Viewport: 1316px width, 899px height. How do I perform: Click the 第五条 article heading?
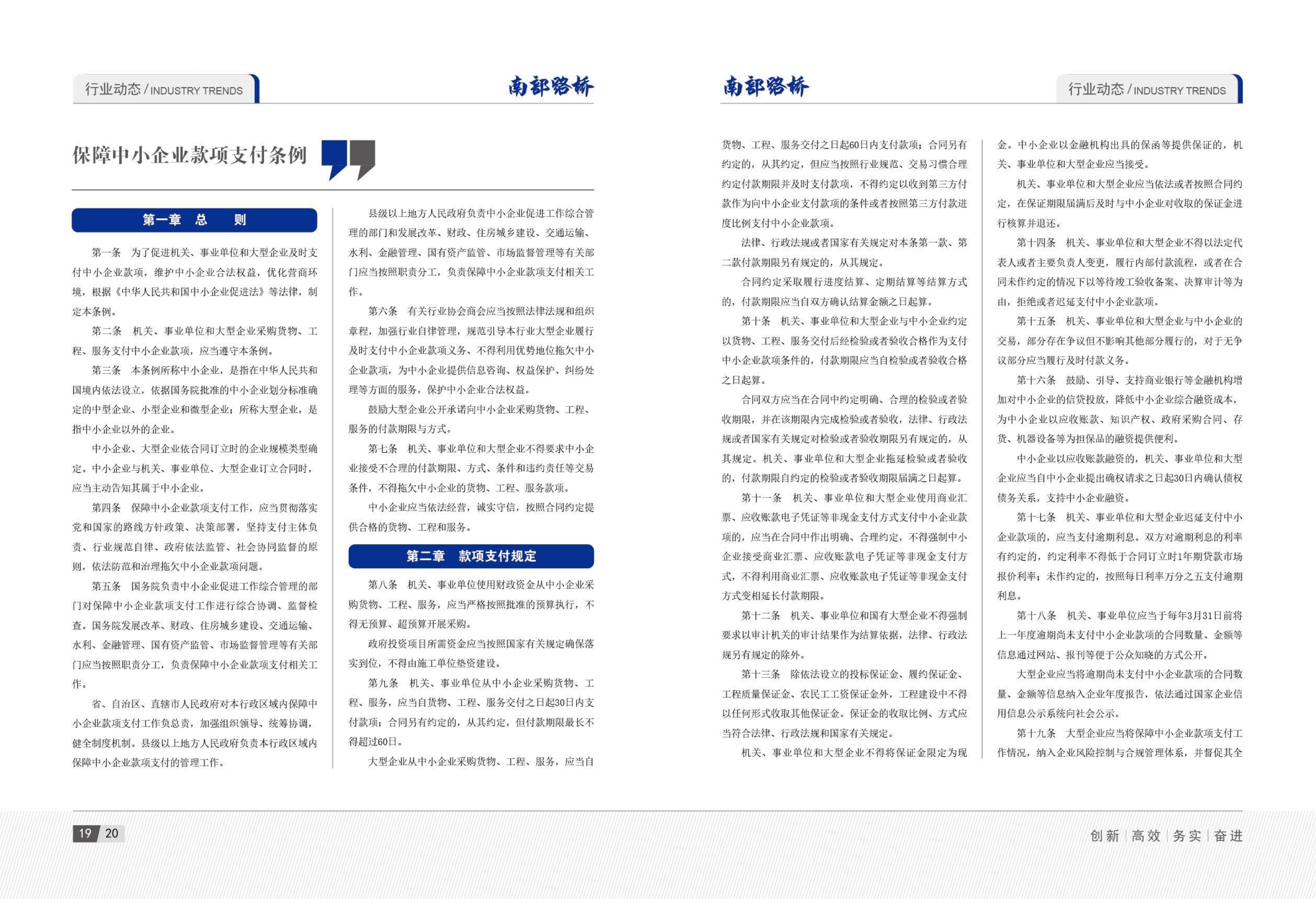pos(106,586)
